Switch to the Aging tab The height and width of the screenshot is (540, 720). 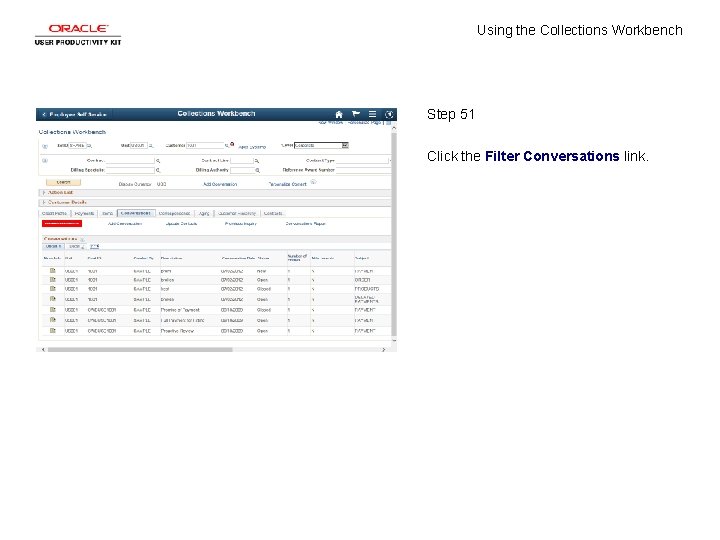(204, 214)
